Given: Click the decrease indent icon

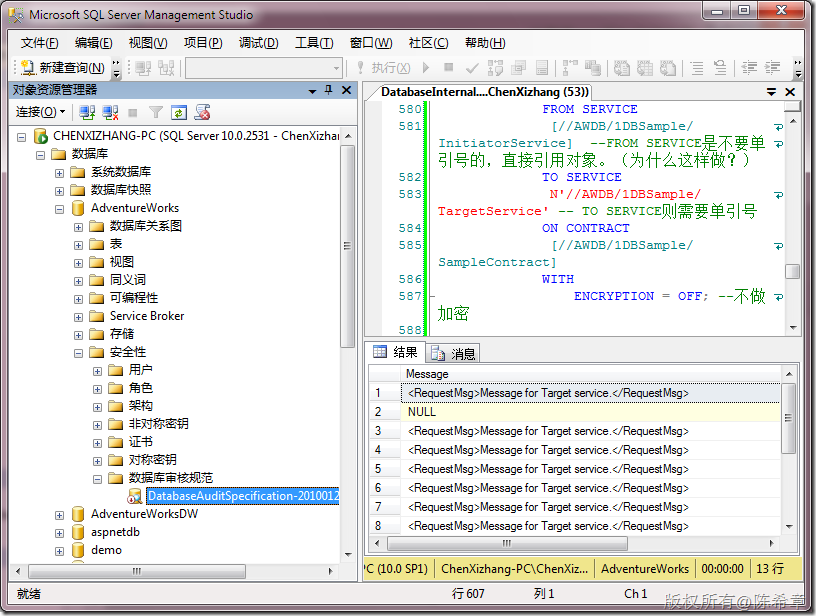Looking at the screenshot, I should (x=749, y=68).
